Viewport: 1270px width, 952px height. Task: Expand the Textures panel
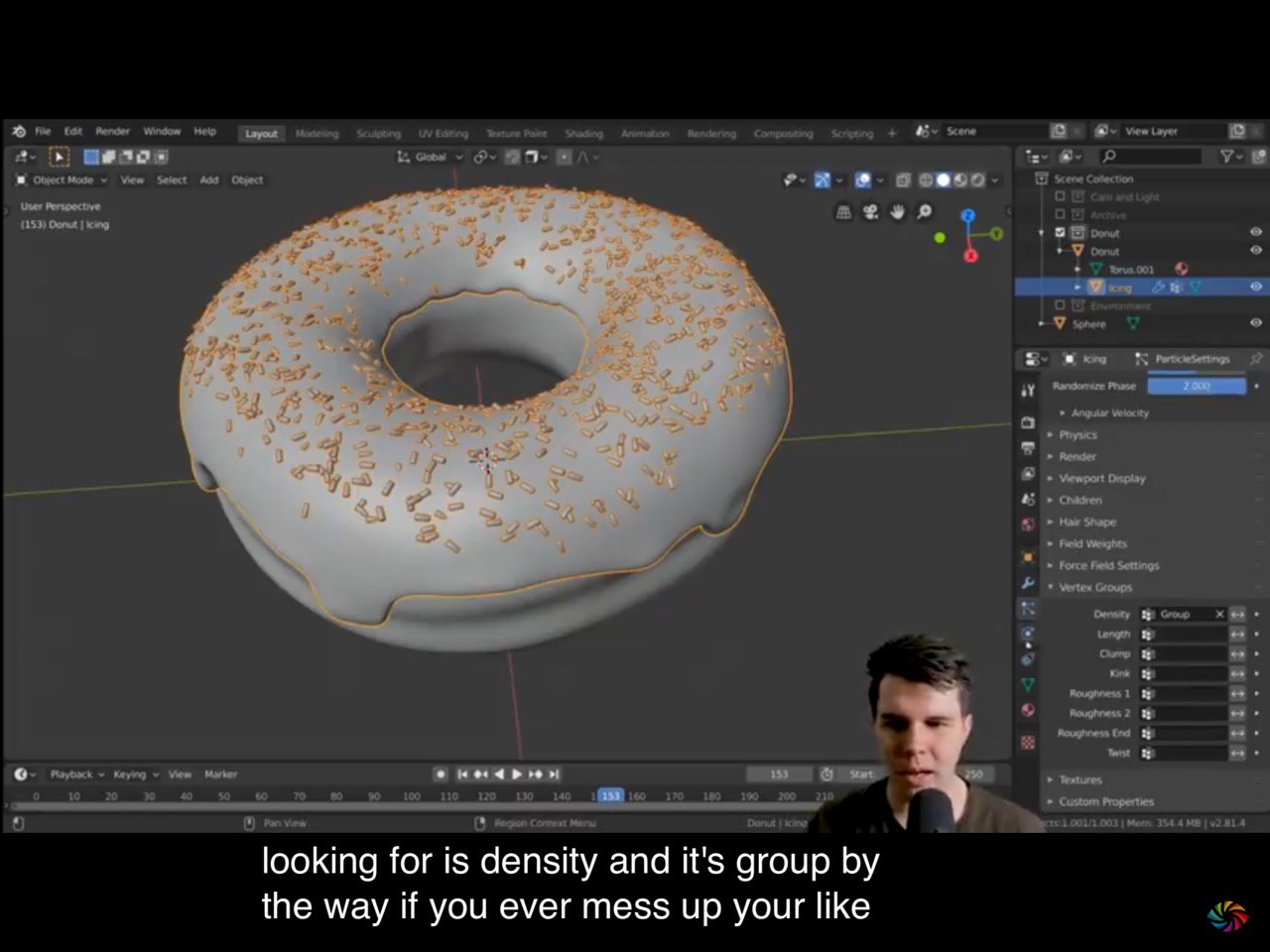(x=1079, y=779)
